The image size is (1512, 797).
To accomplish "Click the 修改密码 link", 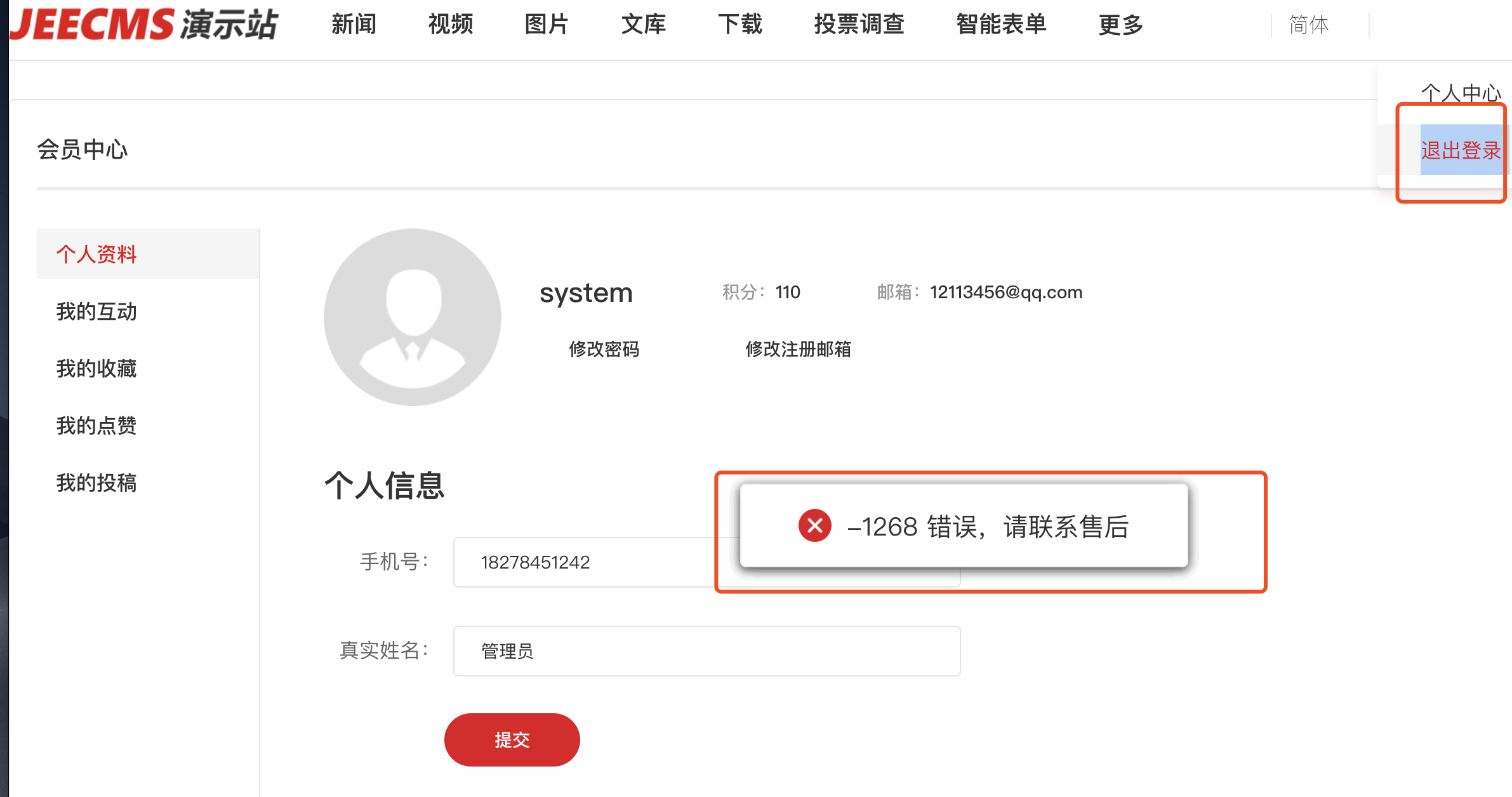I will [x=604, y=349].
